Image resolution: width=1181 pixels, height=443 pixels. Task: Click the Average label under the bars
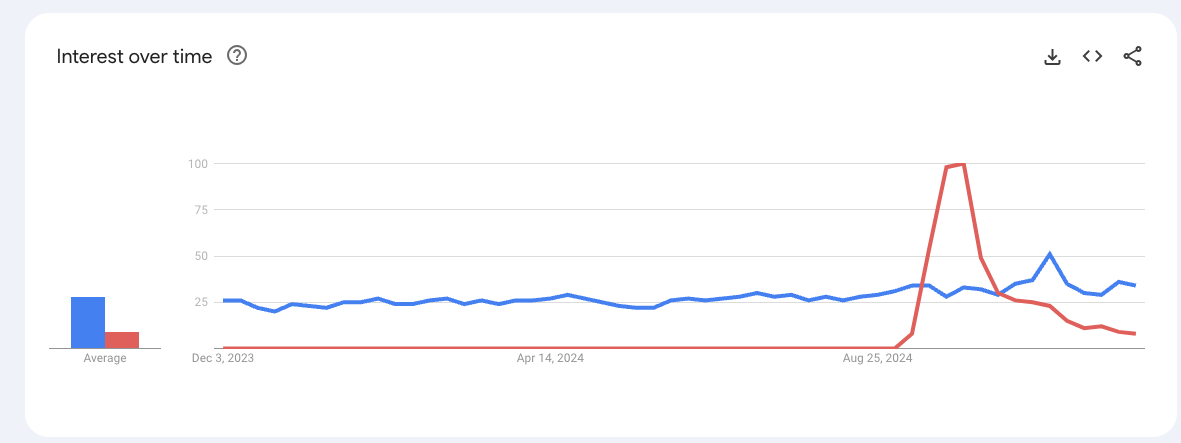[x=105, y=358]
